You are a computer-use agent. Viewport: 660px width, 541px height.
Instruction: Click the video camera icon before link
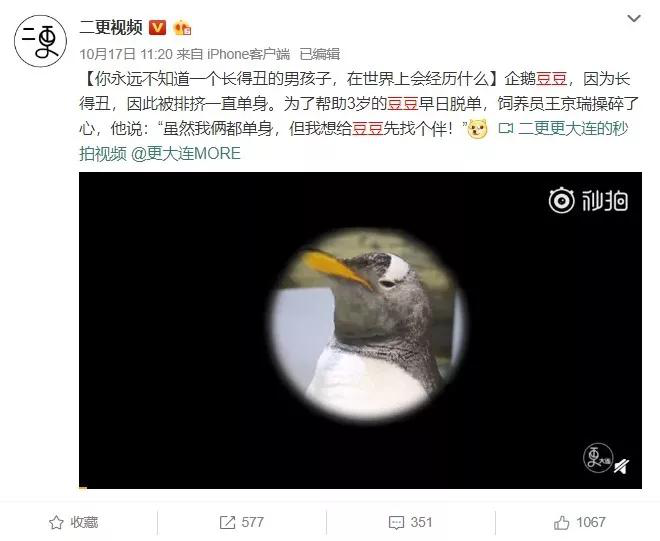pyautogui.click(x=505, y=128)
